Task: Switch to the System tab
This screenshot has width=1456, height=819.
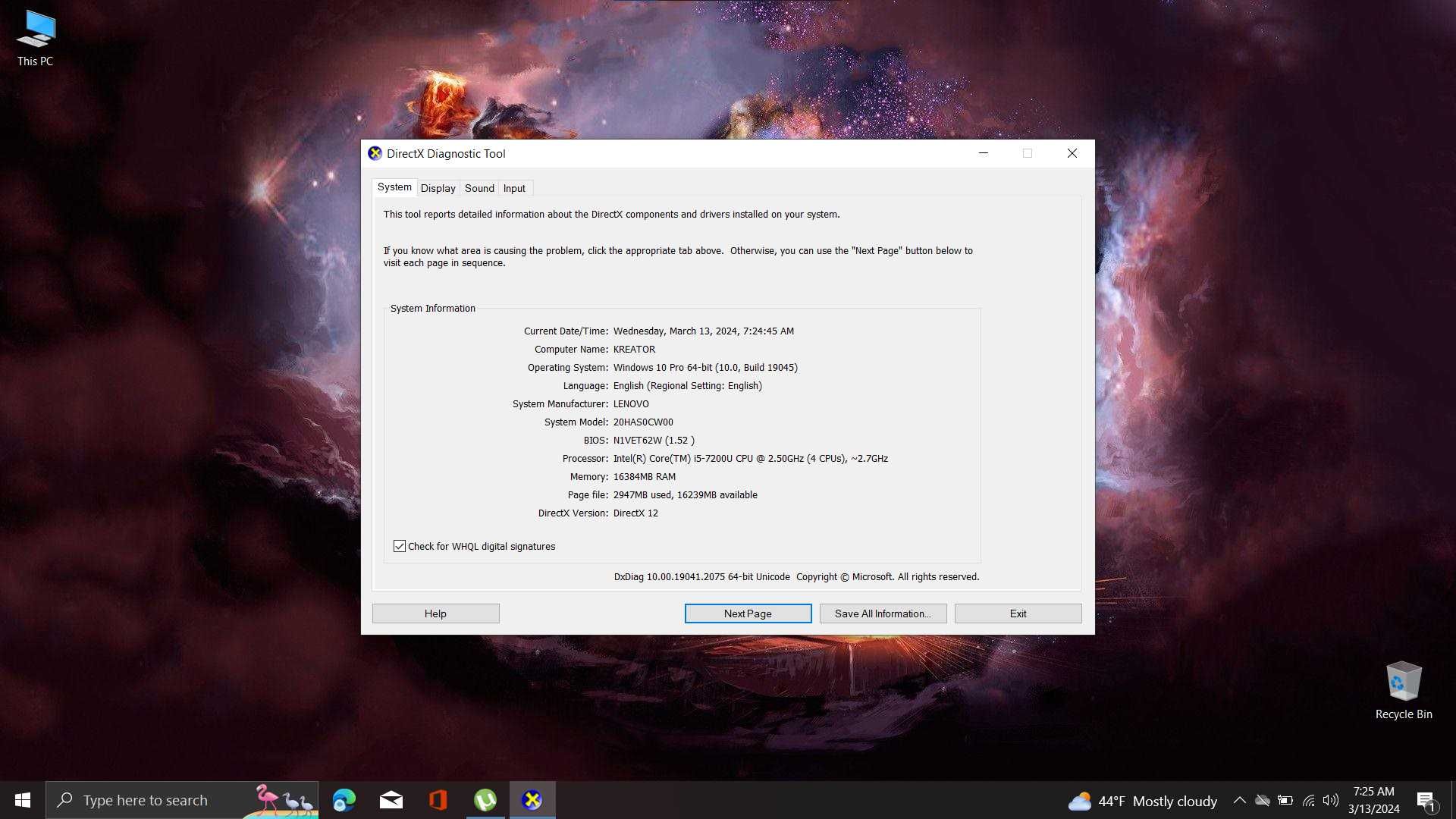Action: [x=394, y=187]
